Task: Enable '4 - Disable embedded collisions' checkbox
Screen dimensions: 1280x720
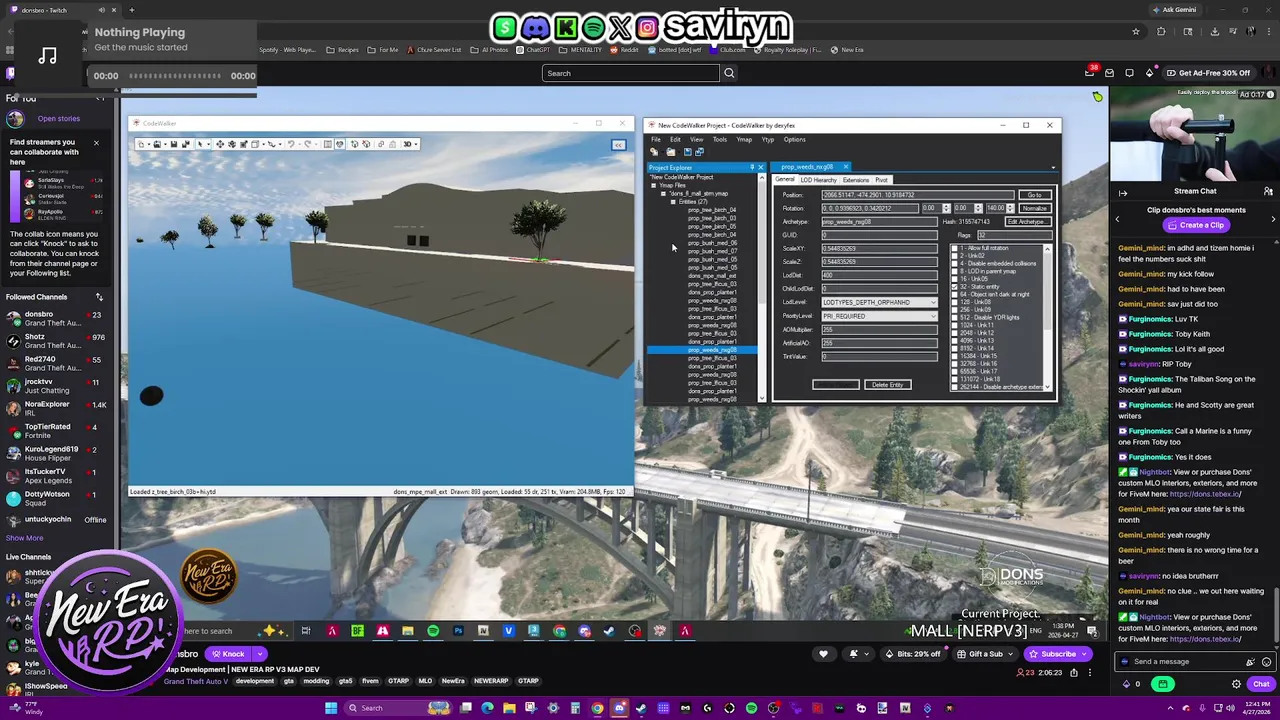Action: click(954, 263)
